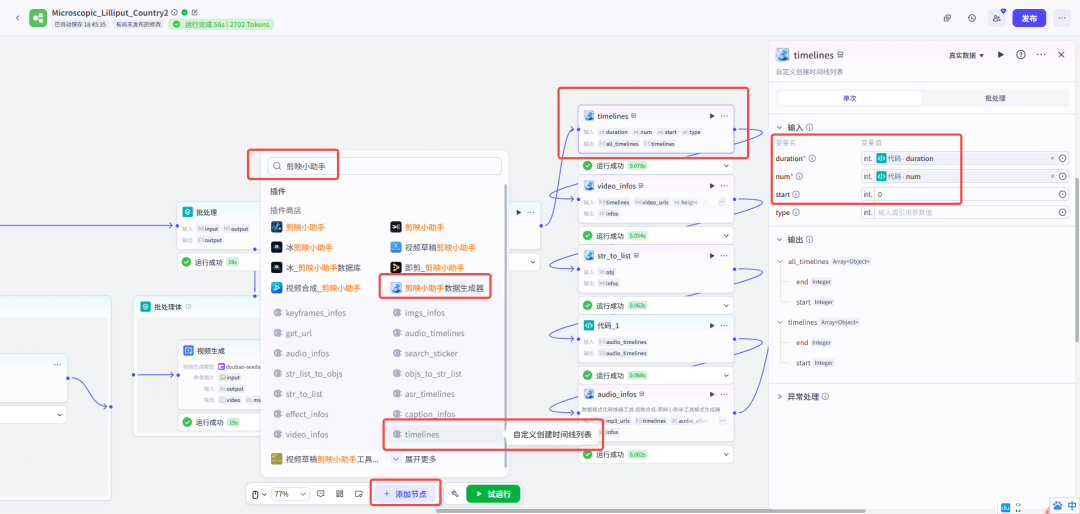Expand the 异常处理 section
Image resolution: width=1080 pixels, height=514 pixels.
click(x=780, y=397)
